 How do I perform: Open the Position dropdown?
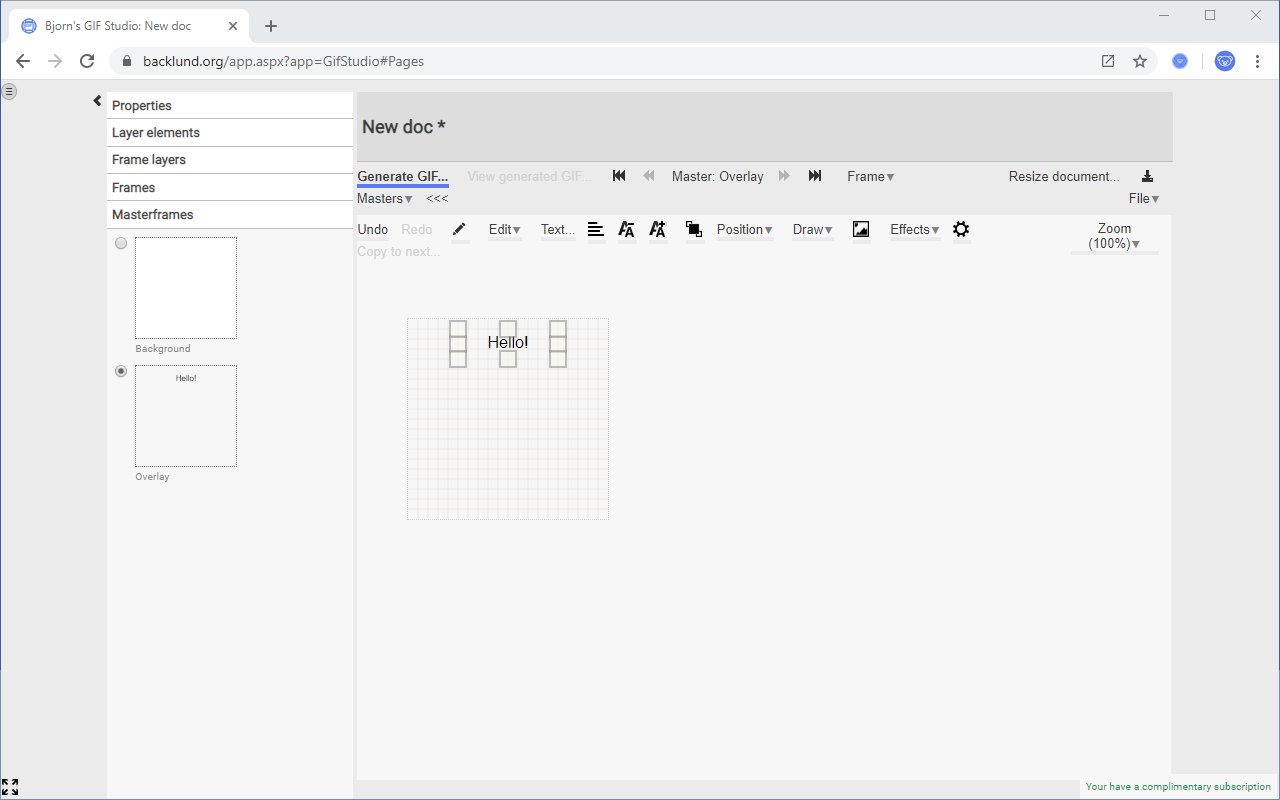click(x=744, y=230)
